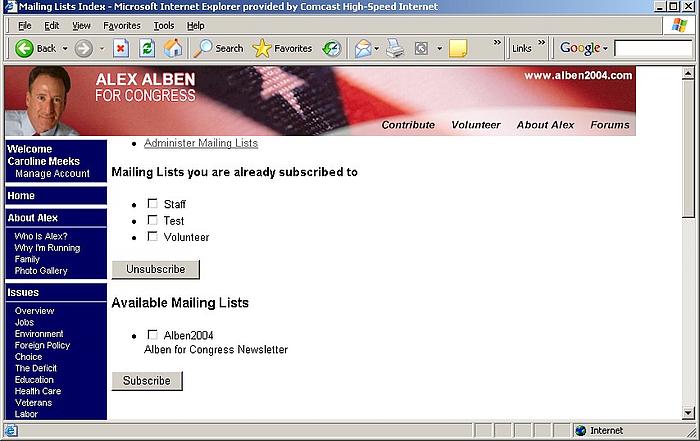
Task: Refresh the page using green arrows icon
Action: (x=147, y=48)
